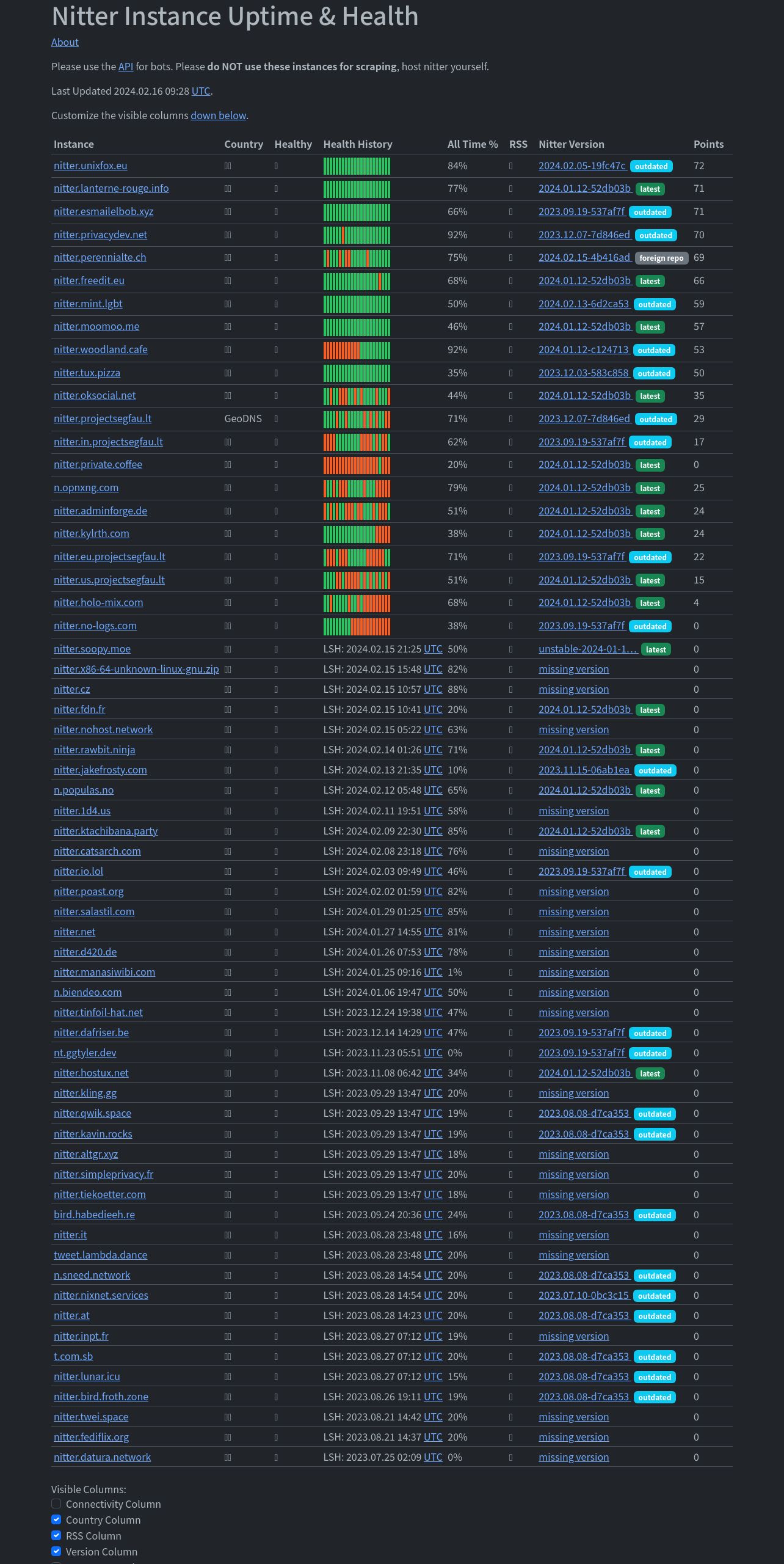The image size is (784, 1564).
Task: Open nitter.oksocial.net instance
Action: (95, 395)
